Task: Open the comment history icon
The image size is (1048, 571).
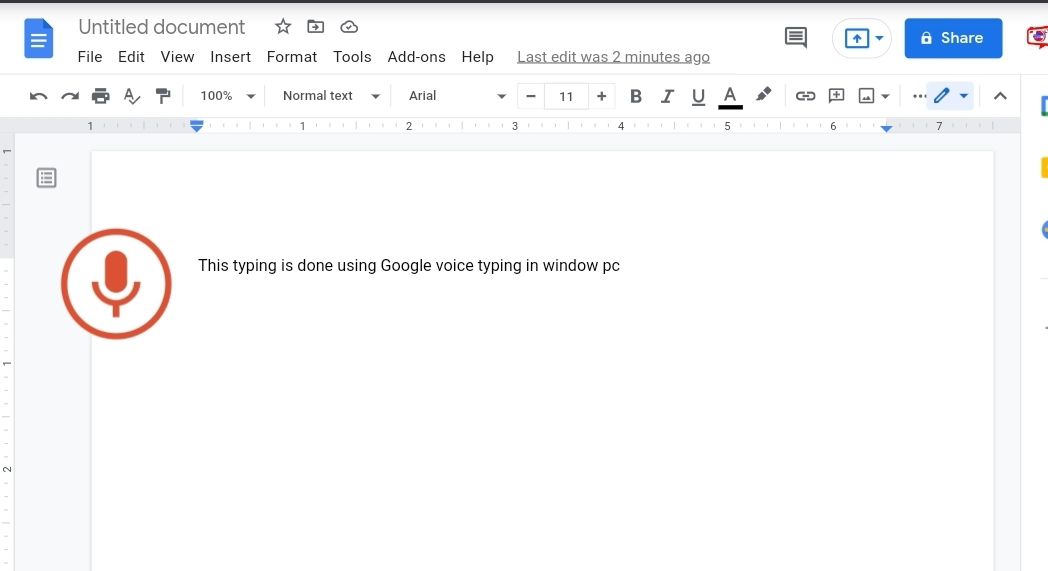Action: coord(795,37)
